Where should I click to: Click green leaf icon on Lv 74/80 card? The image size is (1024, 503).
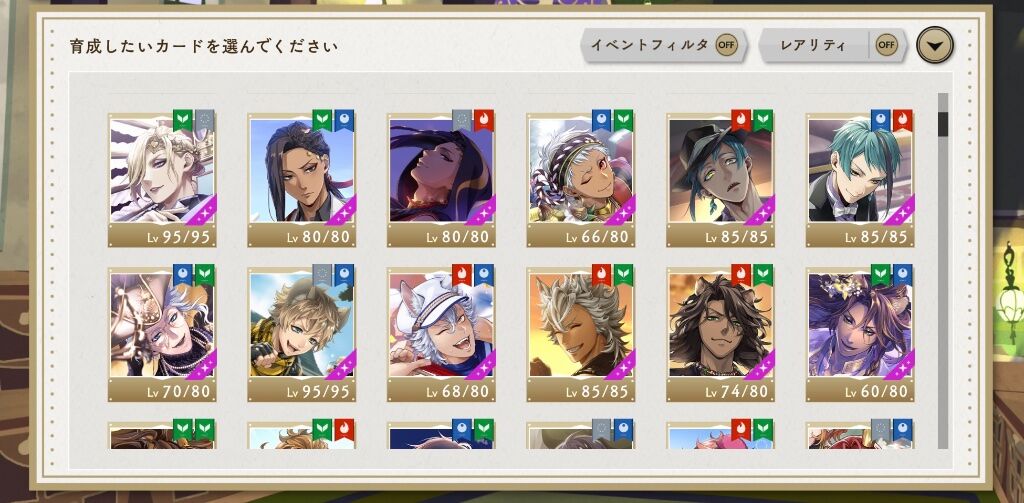pos(763,275)
